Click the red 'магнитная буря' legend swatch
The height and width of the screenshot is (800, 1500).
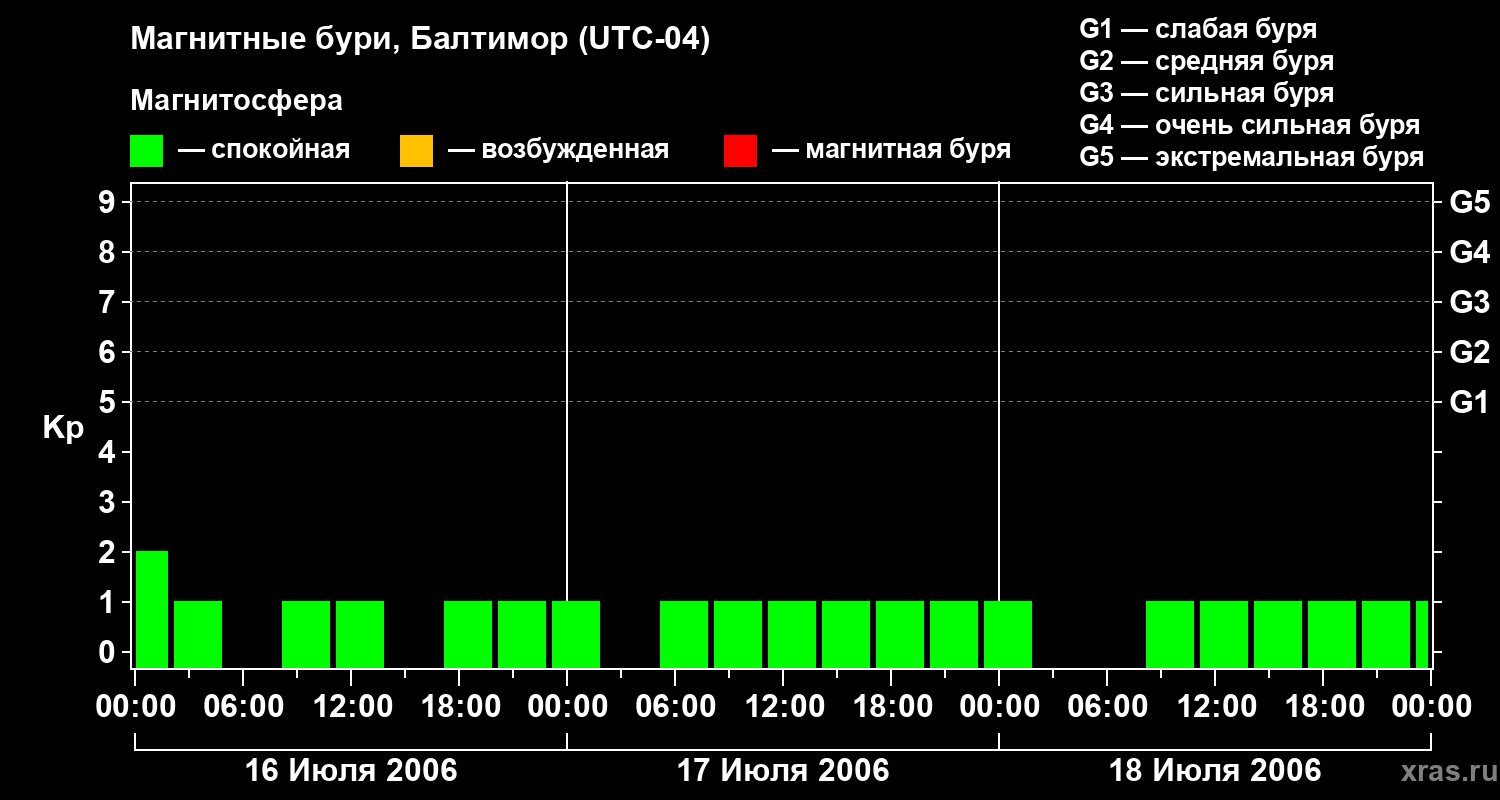pos(740,151)
